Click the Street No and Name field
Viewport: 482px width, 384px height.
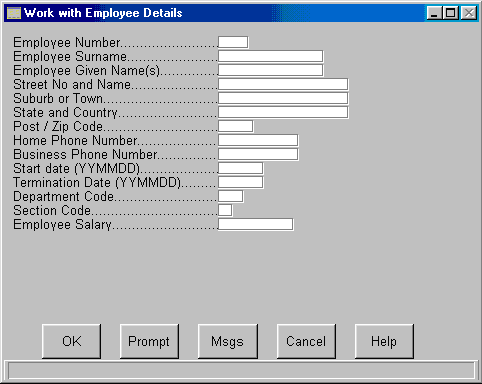(x=283, y=84)
